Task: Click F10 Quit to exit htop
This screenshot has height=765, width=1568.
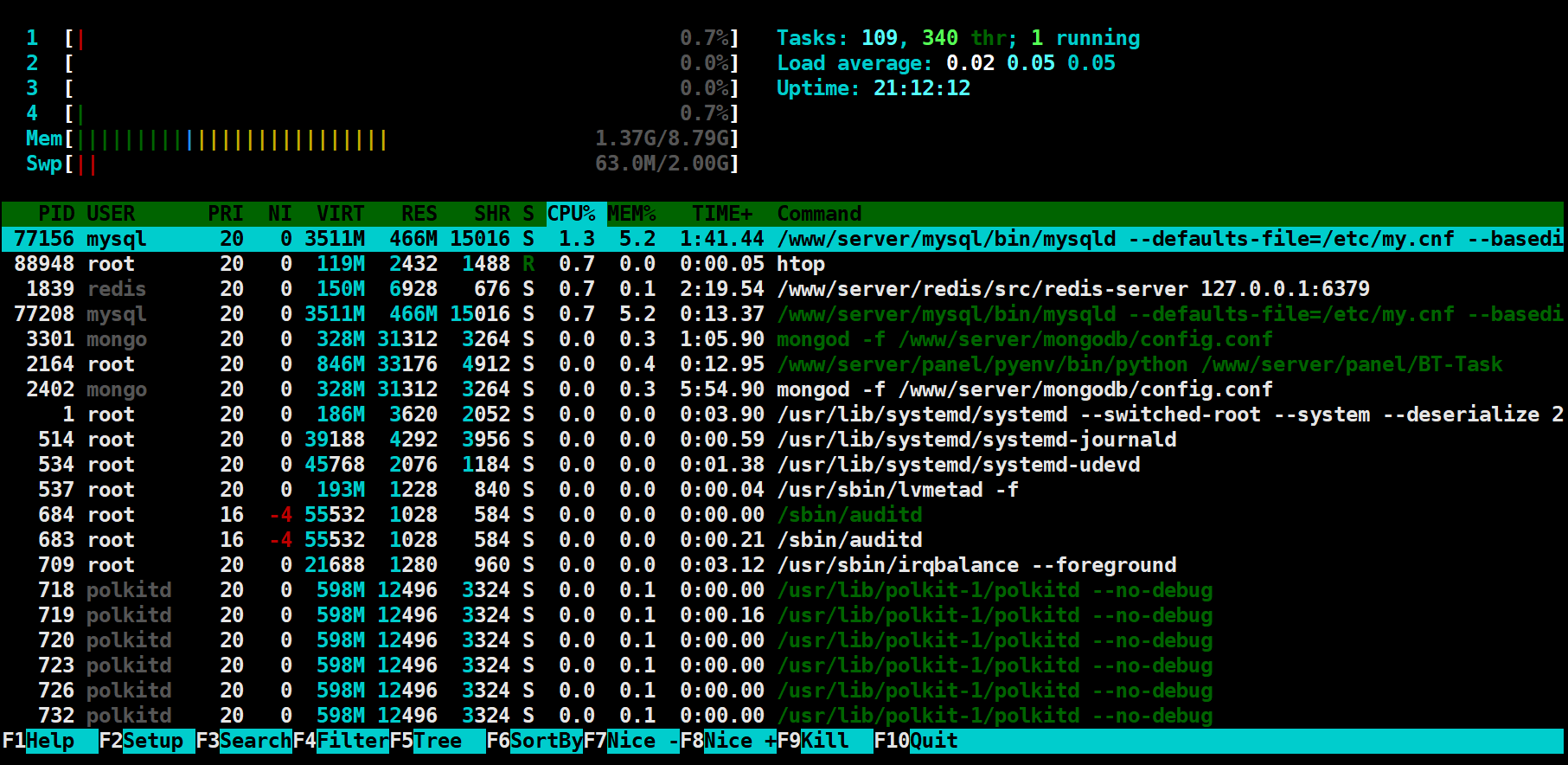Action: [916, 741]
